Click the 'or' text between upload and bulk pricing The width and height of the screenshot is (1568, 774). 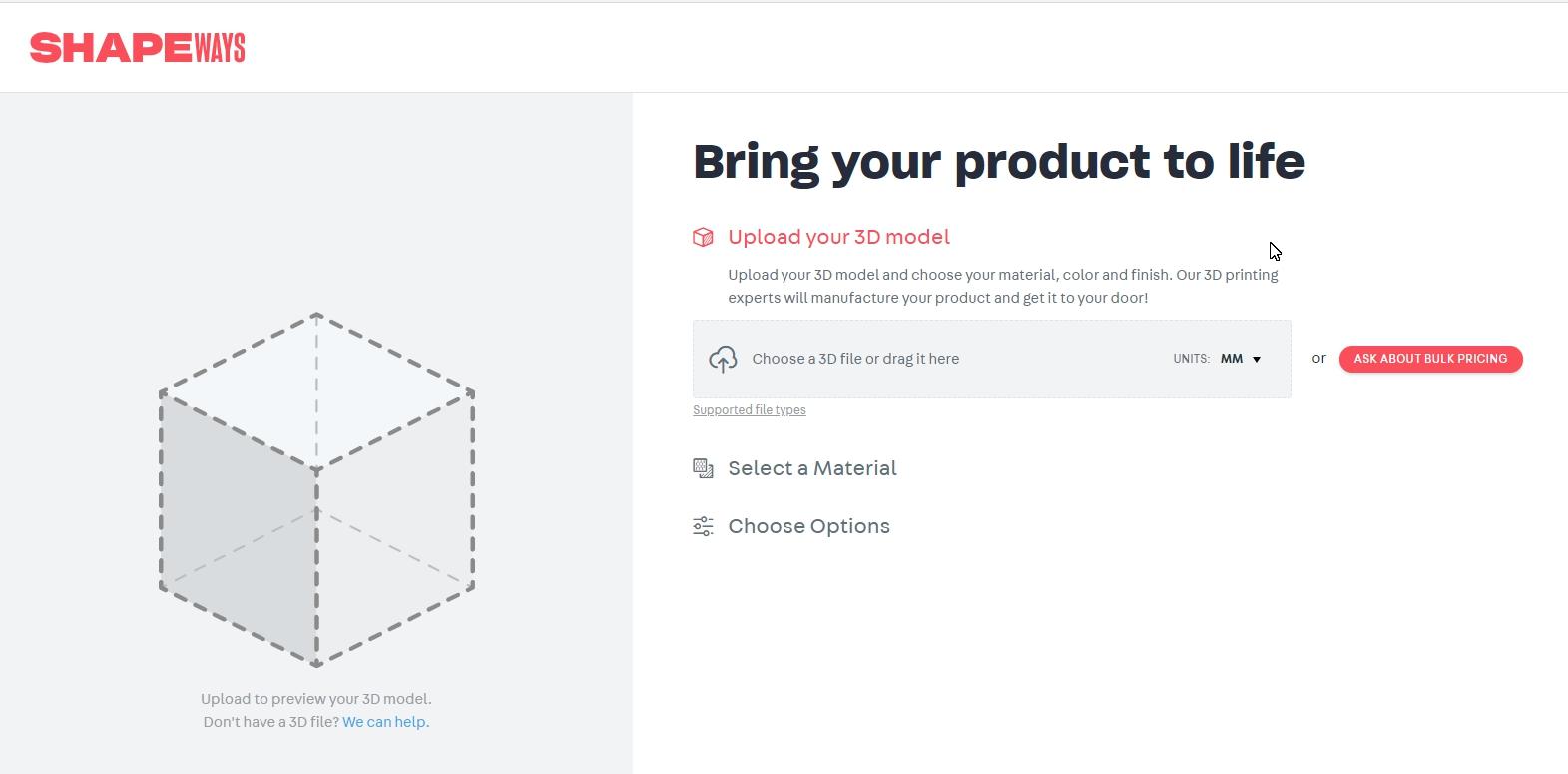1318,358
